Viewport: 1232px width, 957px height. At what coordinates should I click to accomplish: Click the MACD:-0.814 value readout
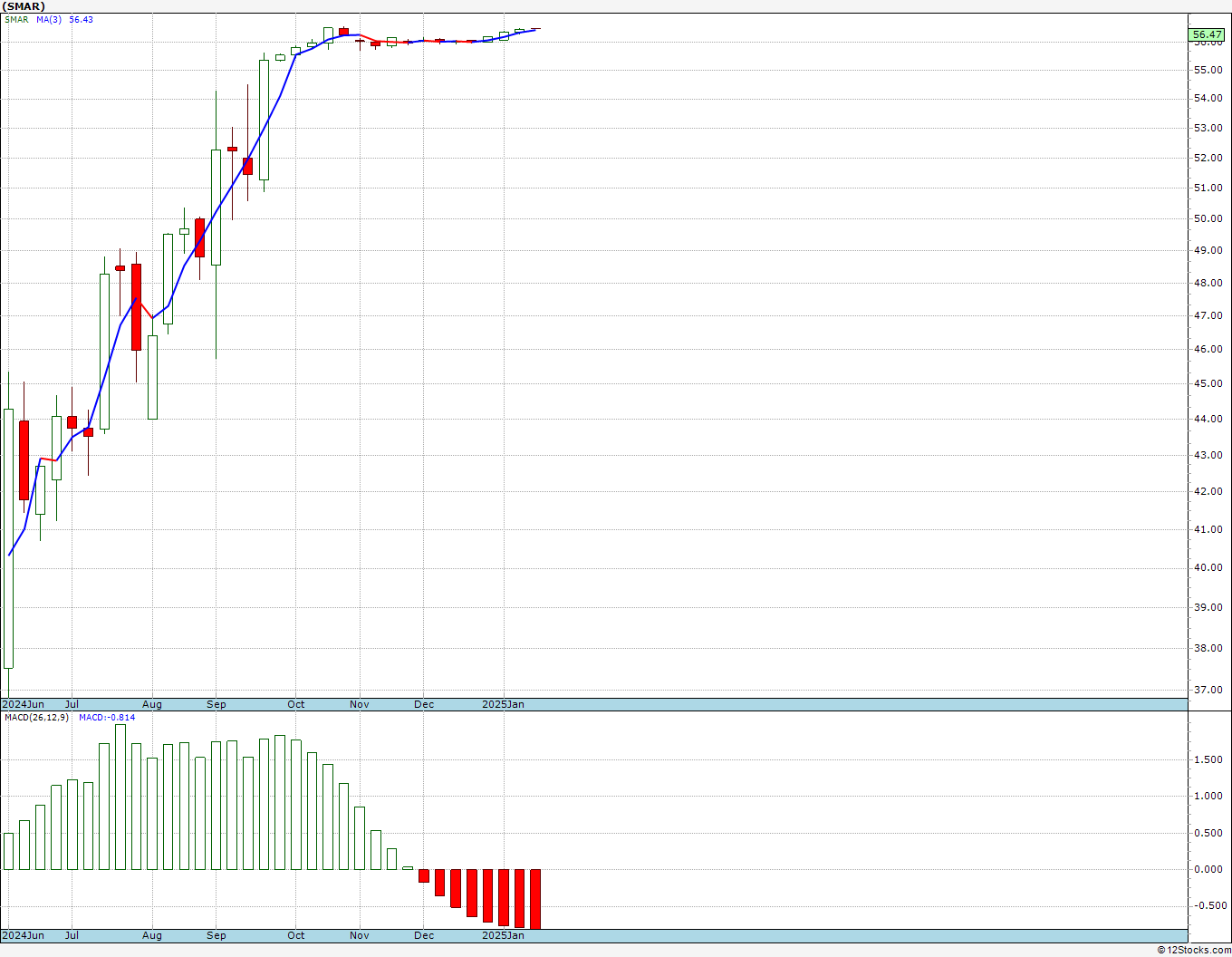click(107, 718)
